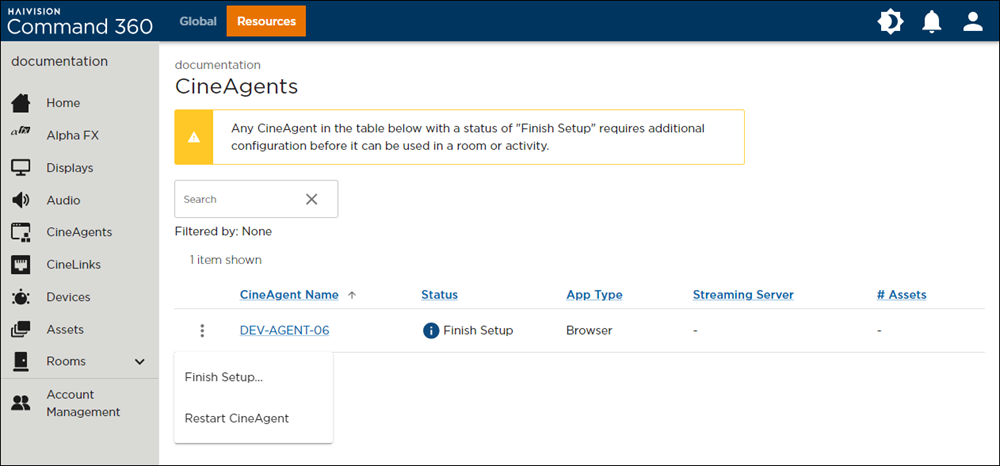Select the Alpha FX sidebar icon
The image size is (1000, 466).
tap(21, 135)
